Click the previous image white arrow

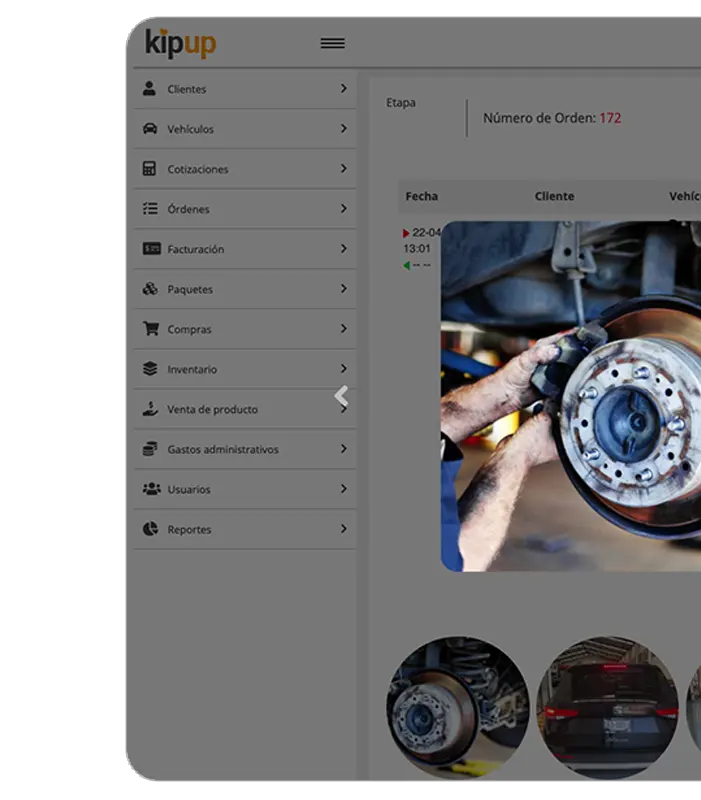coord(341,395)
